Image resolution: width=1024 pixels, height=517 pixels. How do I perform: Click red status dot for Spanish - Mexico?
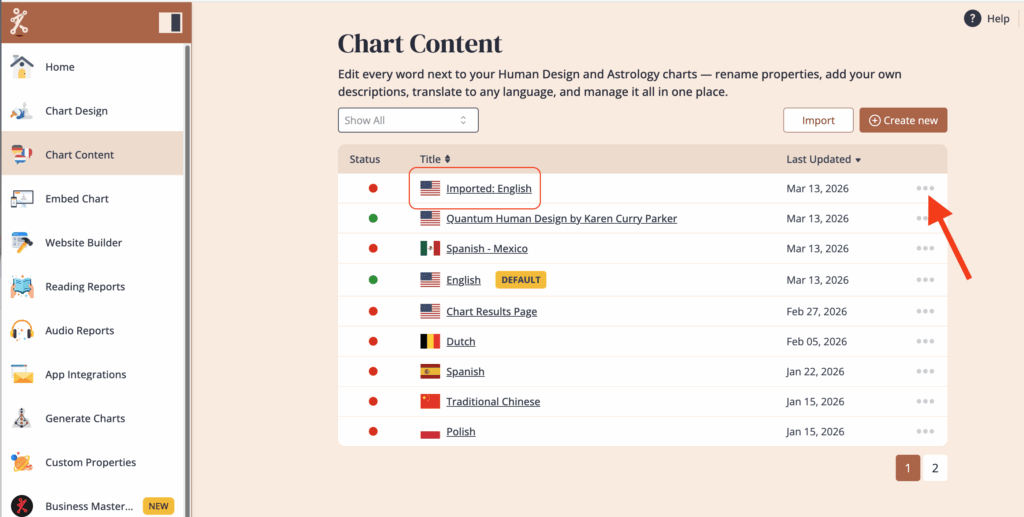pyautogui.click(x=373, y=249)
